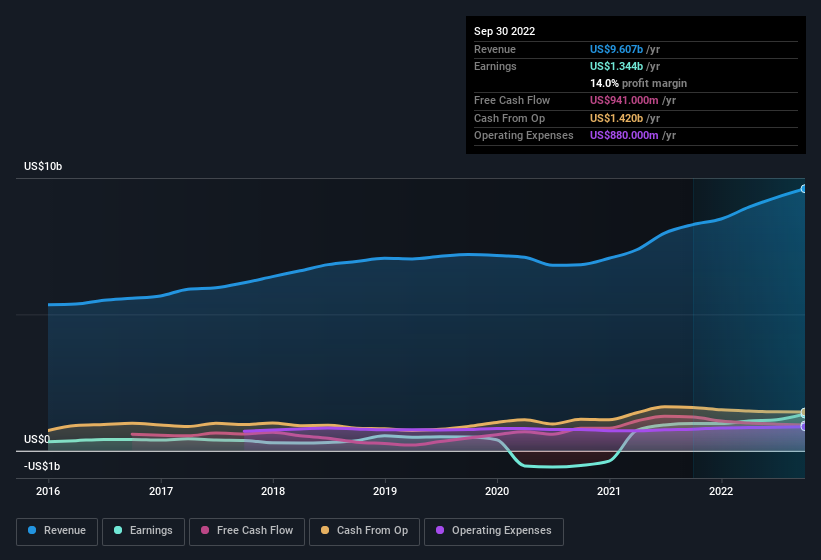Click the US$1.344b earnings value

pos(616,66)
